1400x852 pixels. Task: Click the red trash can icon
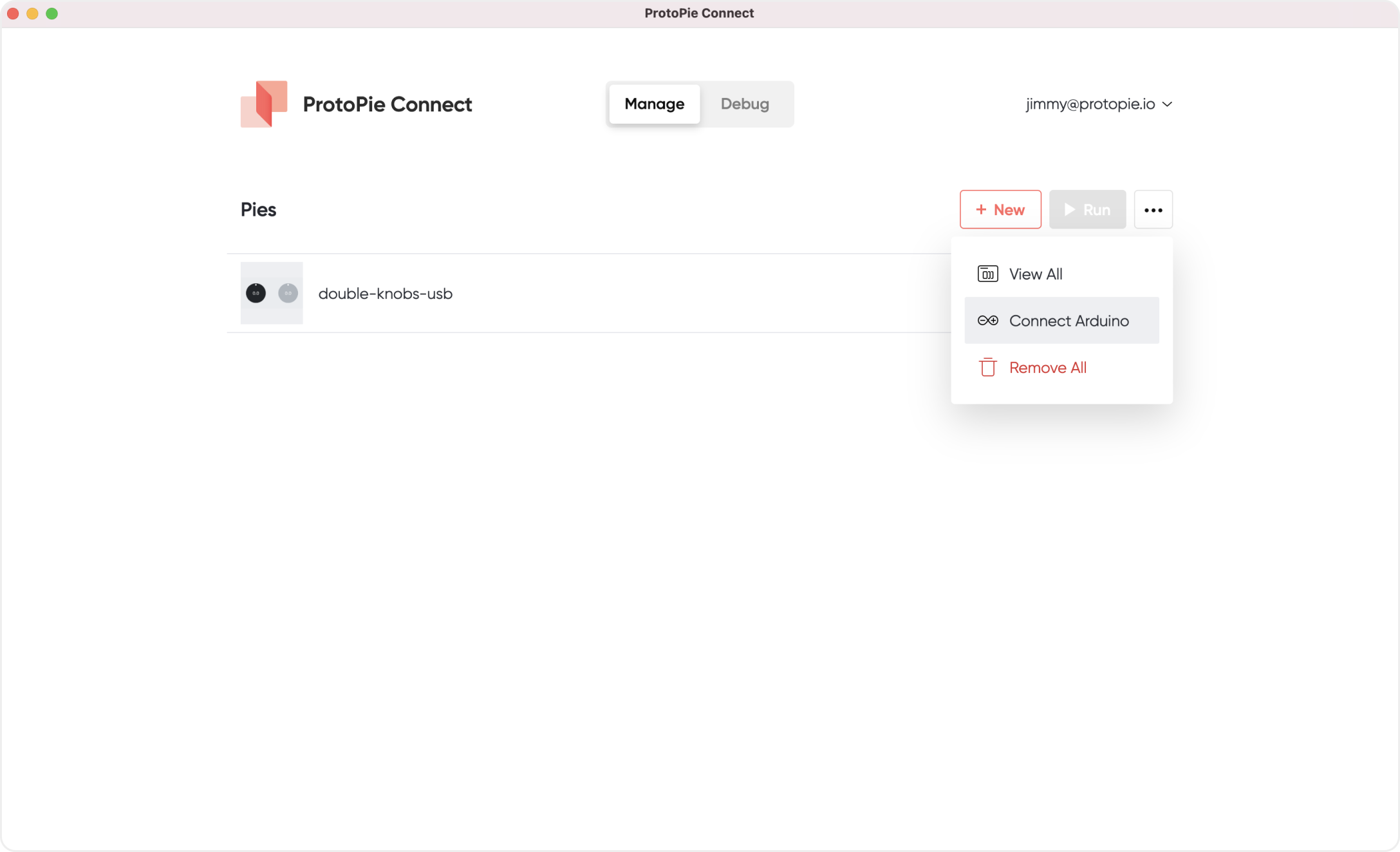(x=987, y=367)
